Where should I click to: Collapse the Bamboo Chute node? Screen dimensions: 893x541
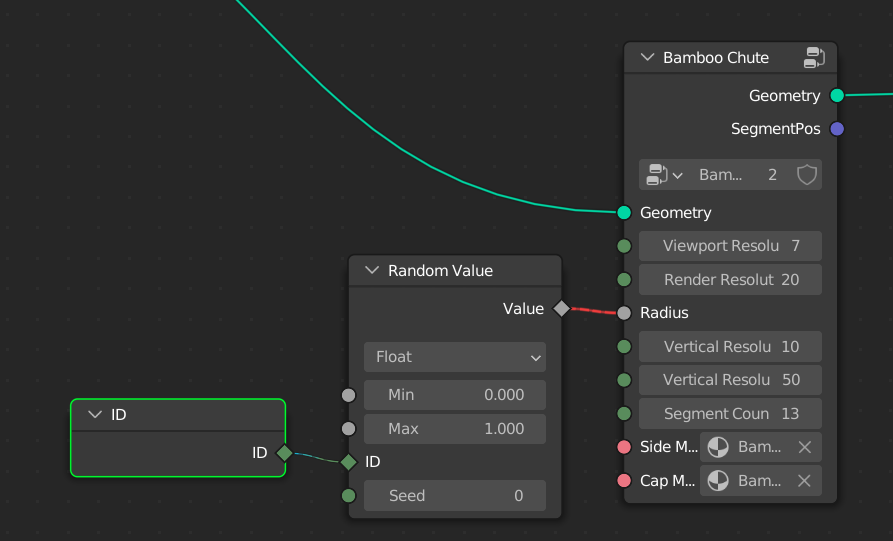click(x=647, y=57)
